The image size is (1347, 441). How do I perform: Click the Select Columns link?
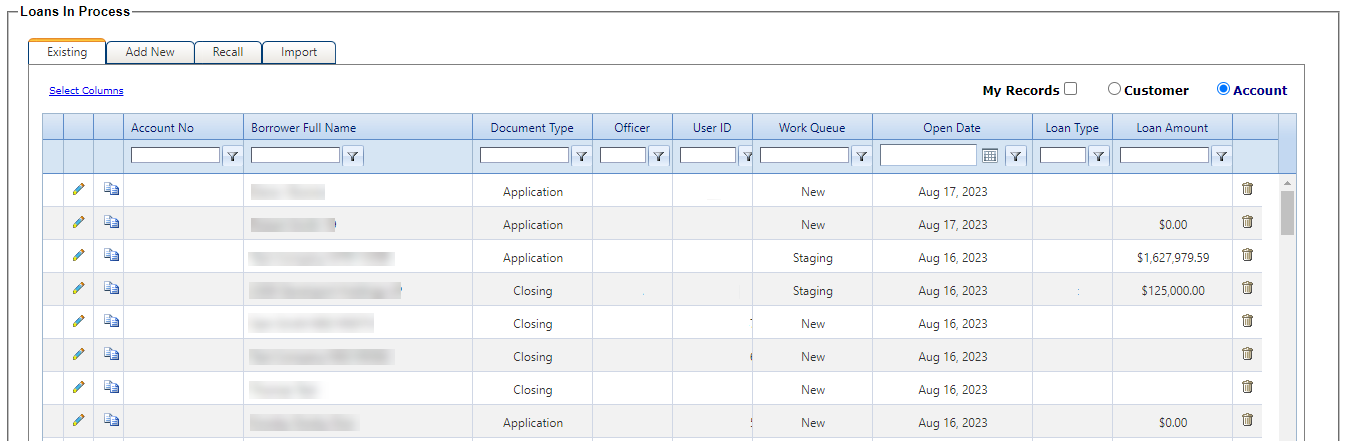click(86, 91)
